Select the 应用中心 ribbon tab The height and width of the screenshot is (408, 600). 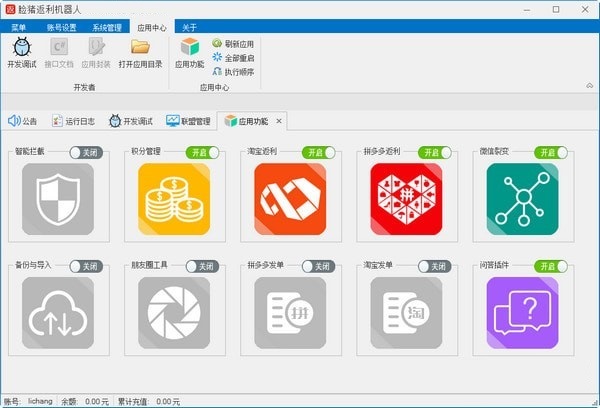pyautogui.click(x=152, y=27)
